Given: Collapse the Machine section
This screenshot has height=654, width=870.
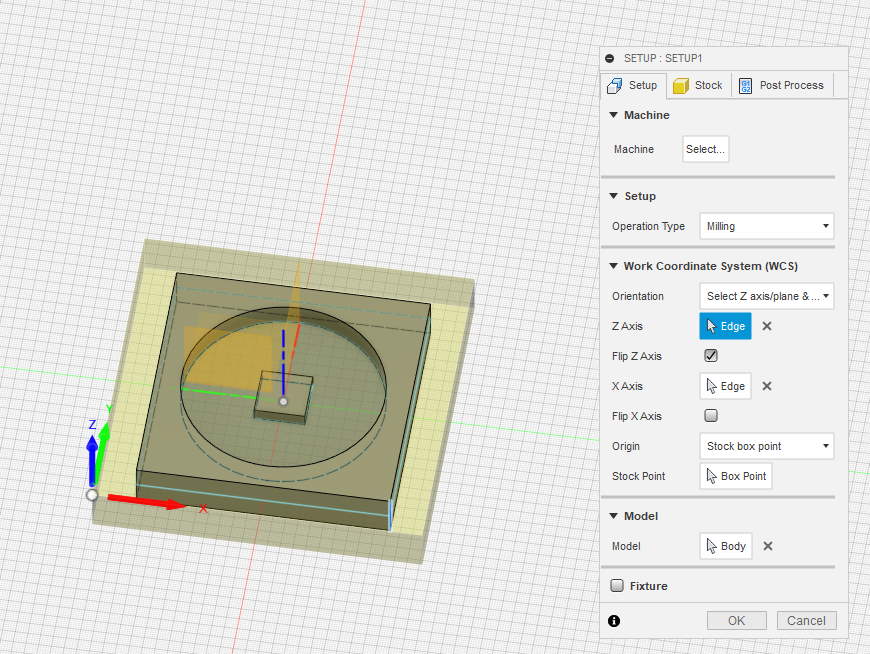Looking at the screenshot, I should [614, 115].
